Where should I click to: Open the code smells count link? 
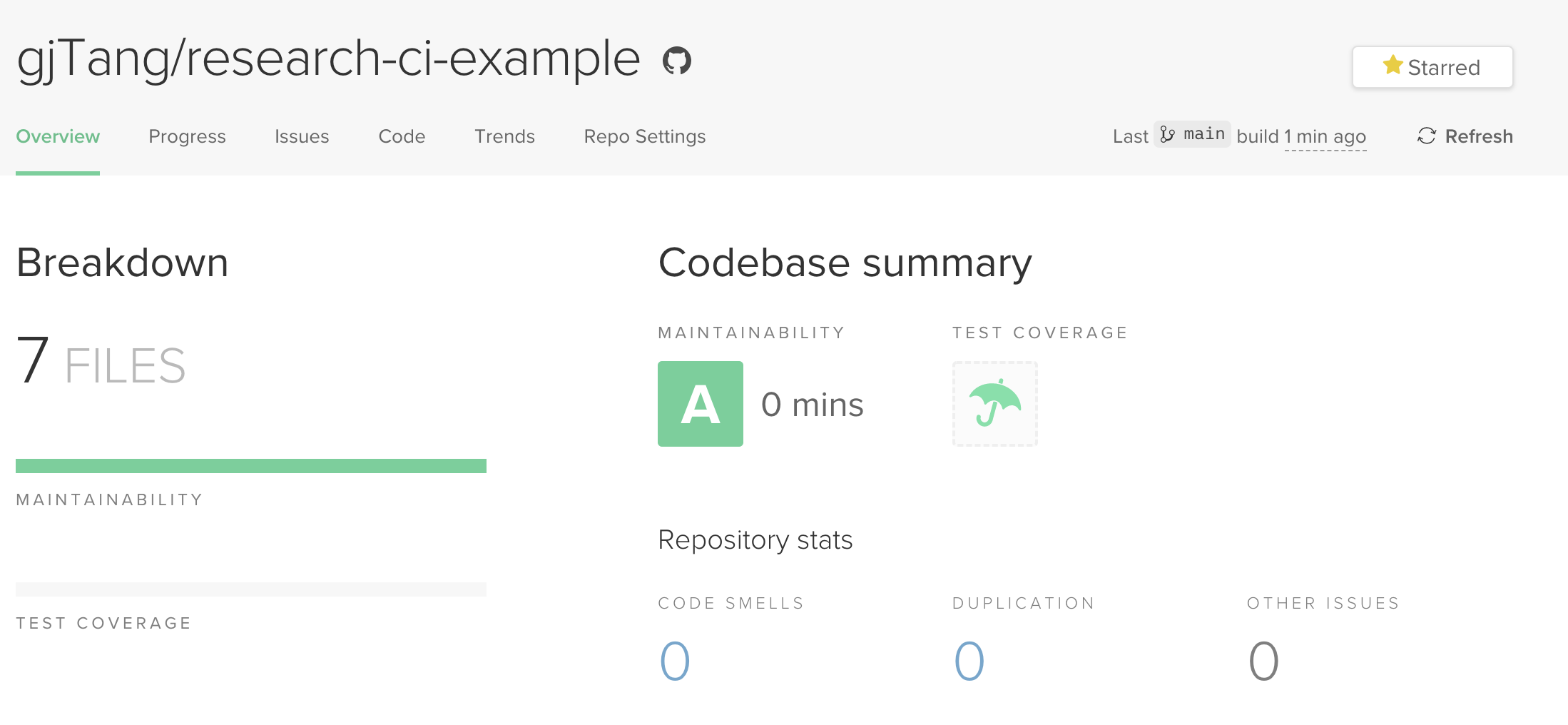tap(675, 660)
